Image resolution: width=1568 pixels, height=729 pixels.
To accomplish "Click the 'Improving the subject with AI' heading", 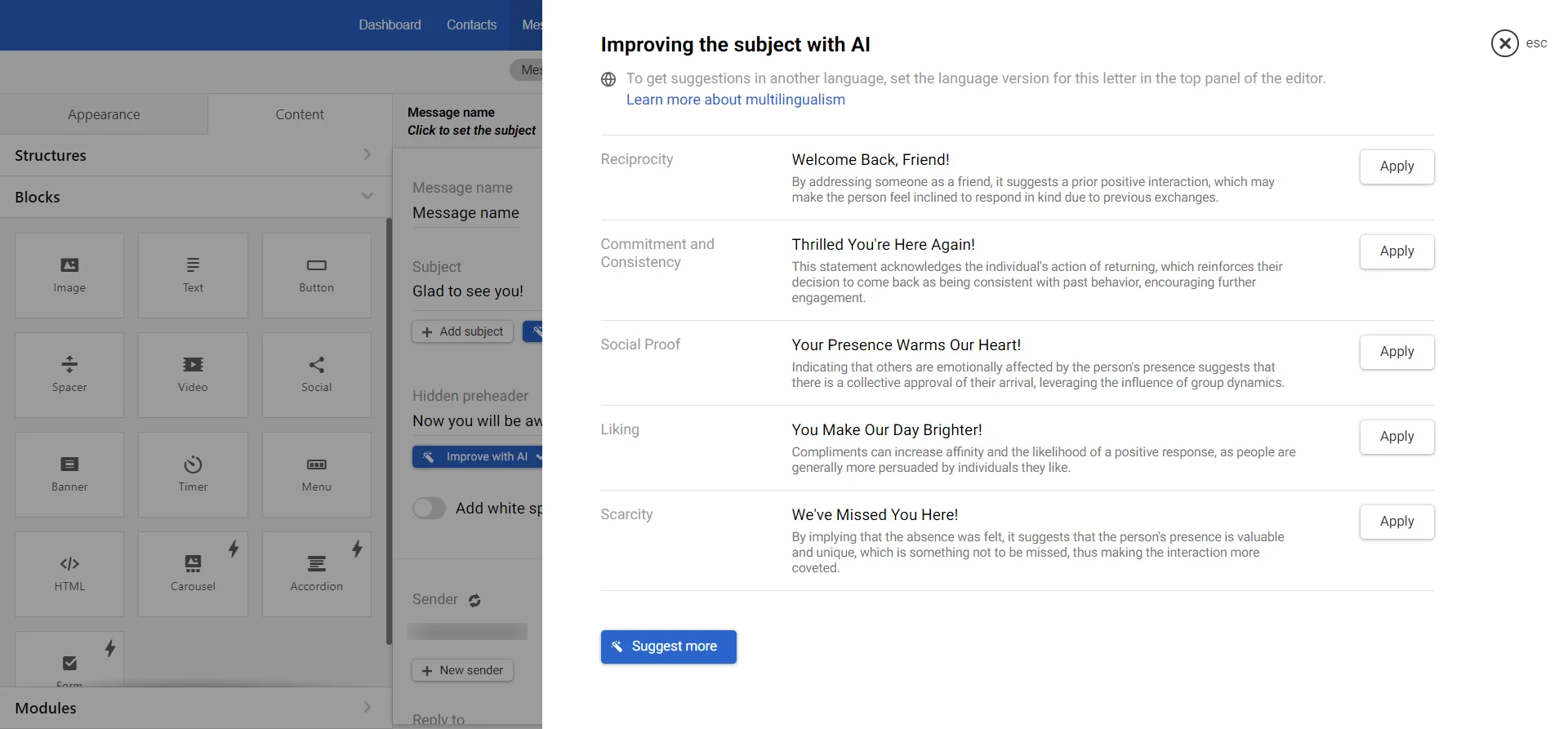I will 735,44.
